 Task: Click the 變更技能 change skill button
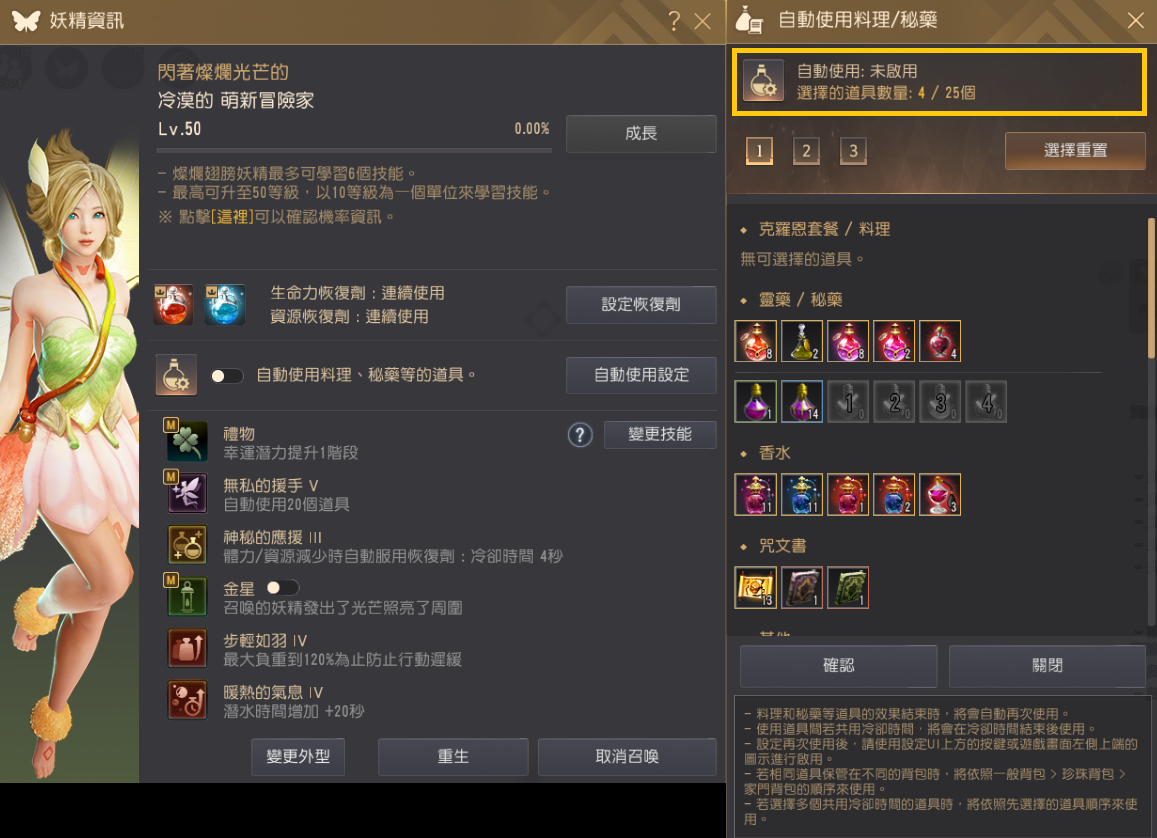click(660, 434)
